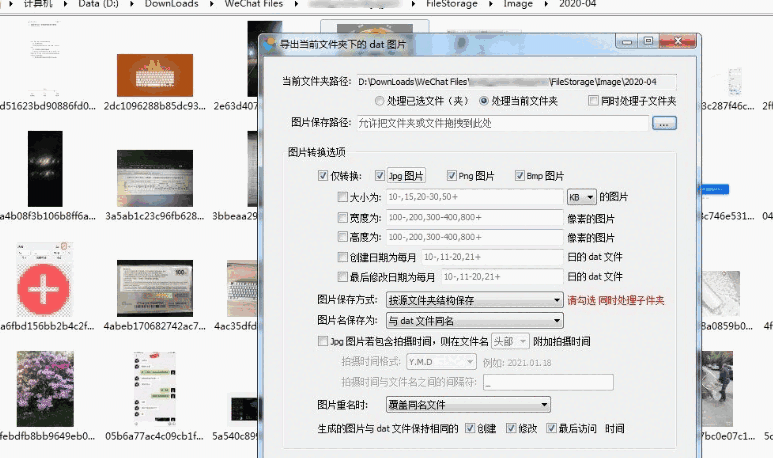Image resolution: width=773 pixels, height=458 pixels.
Task: Expand the breadcrumb arrow after DownLoads
Action: pos(211,4)
